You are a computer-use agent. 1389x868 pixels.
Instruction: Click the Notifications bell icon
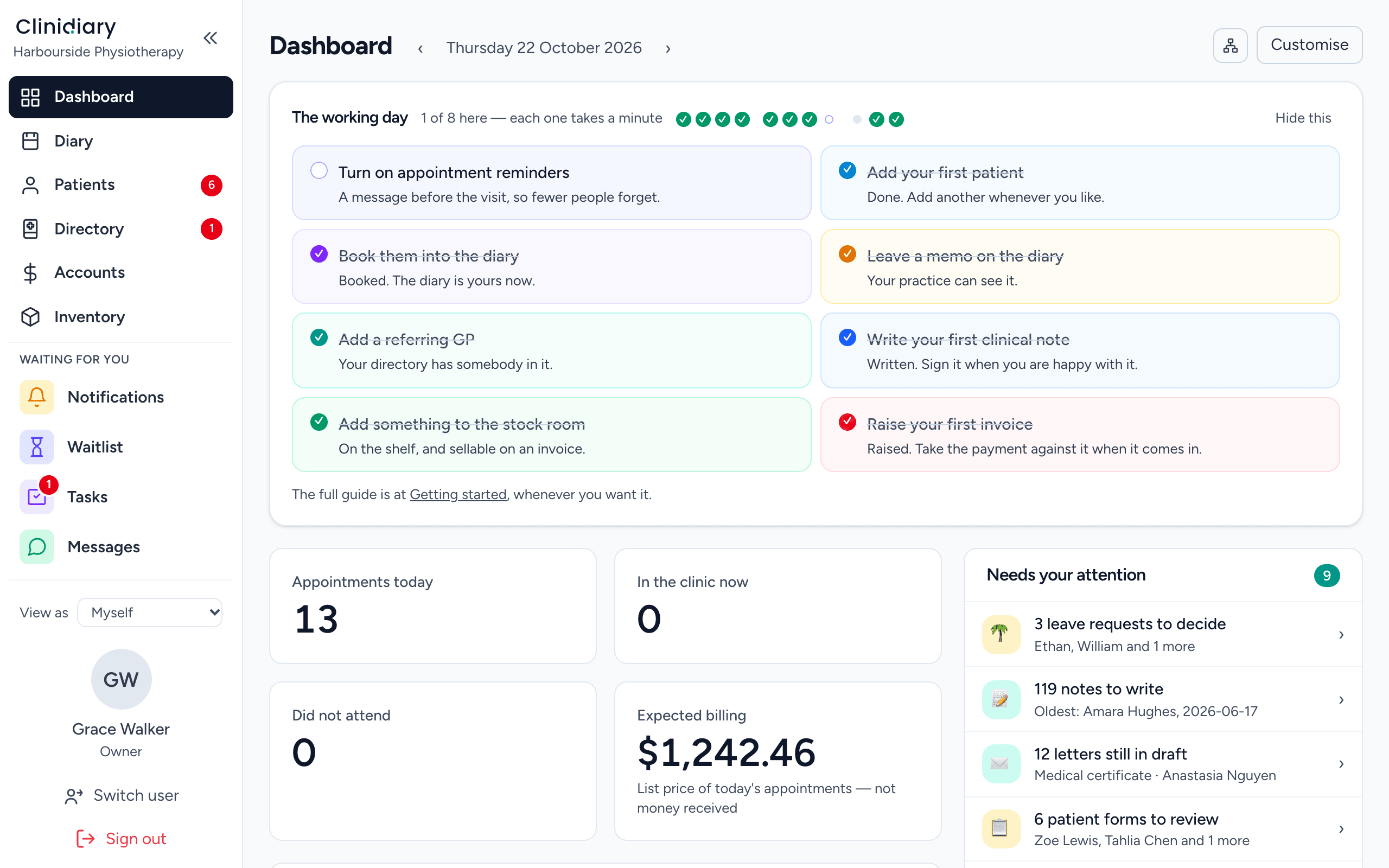(x=37, y=397)
